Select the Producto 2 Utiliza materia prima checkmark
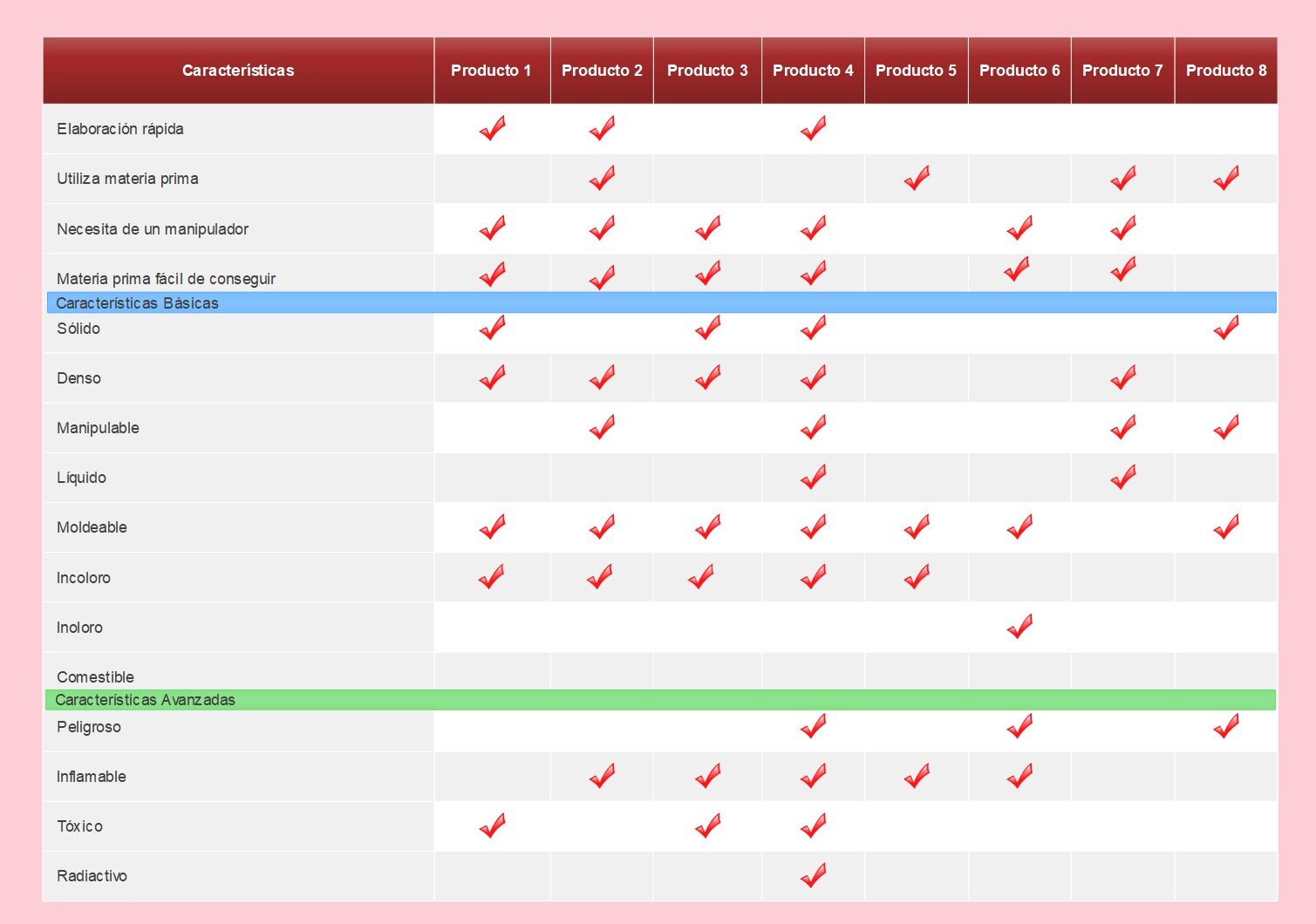 [x=601, y=178]
